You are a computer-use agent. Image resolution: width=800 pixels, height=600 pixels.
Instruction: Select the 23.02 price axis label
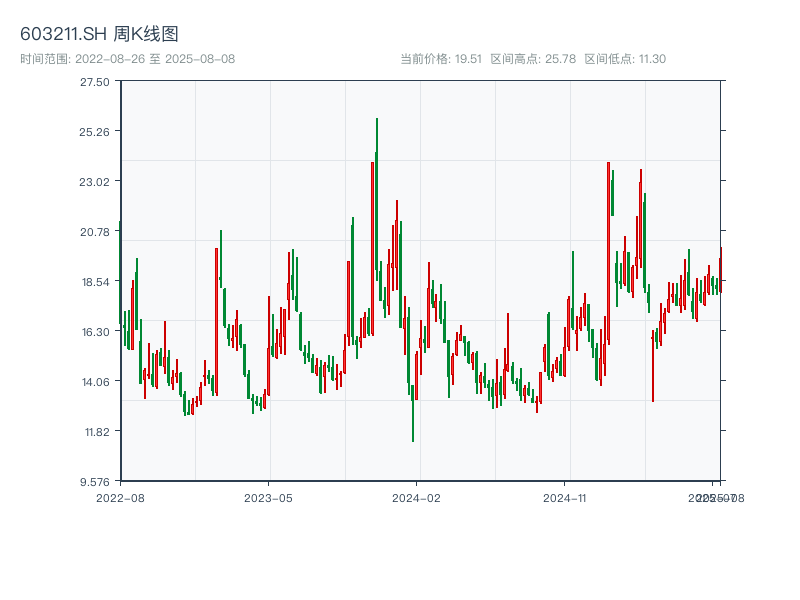[95, 182]
